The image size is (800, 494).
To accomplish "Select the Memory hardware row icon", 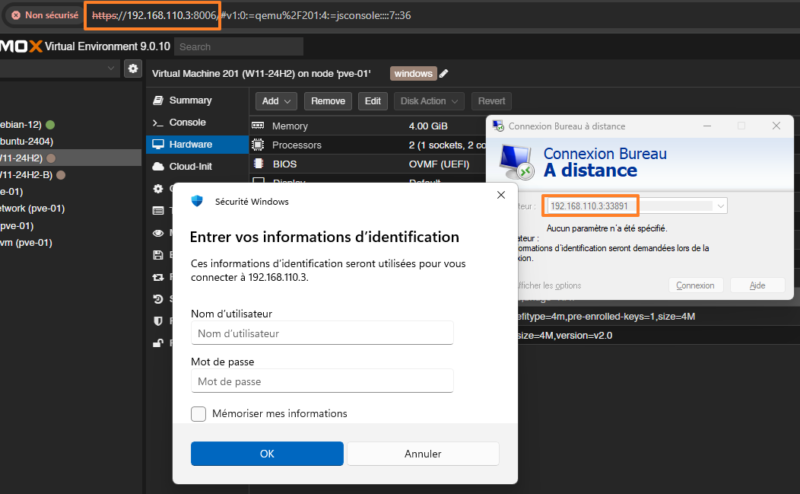I will pyautogui.click(x=258, y=126).
